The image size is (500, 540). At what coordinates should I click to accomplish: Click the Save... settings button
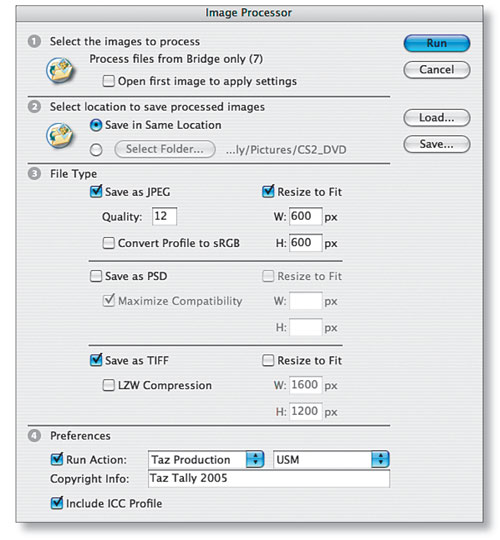(x=437, y=144)
